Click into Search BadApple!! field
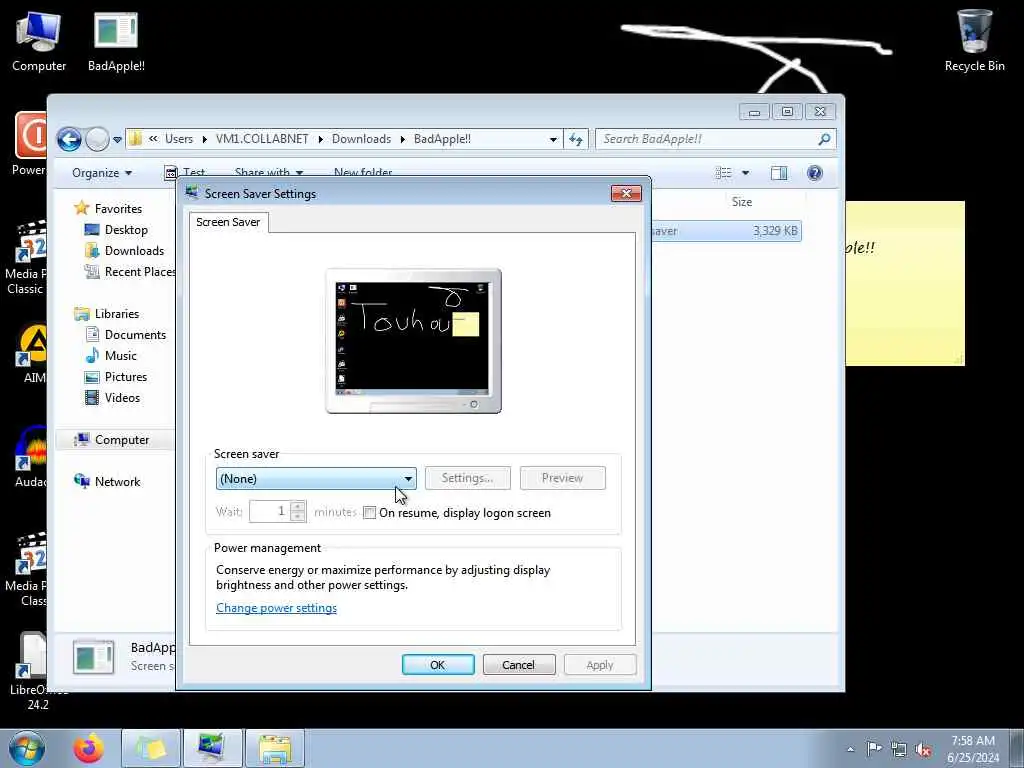Viewport: 1024px width, 768px height. click(x=709, y=139)
